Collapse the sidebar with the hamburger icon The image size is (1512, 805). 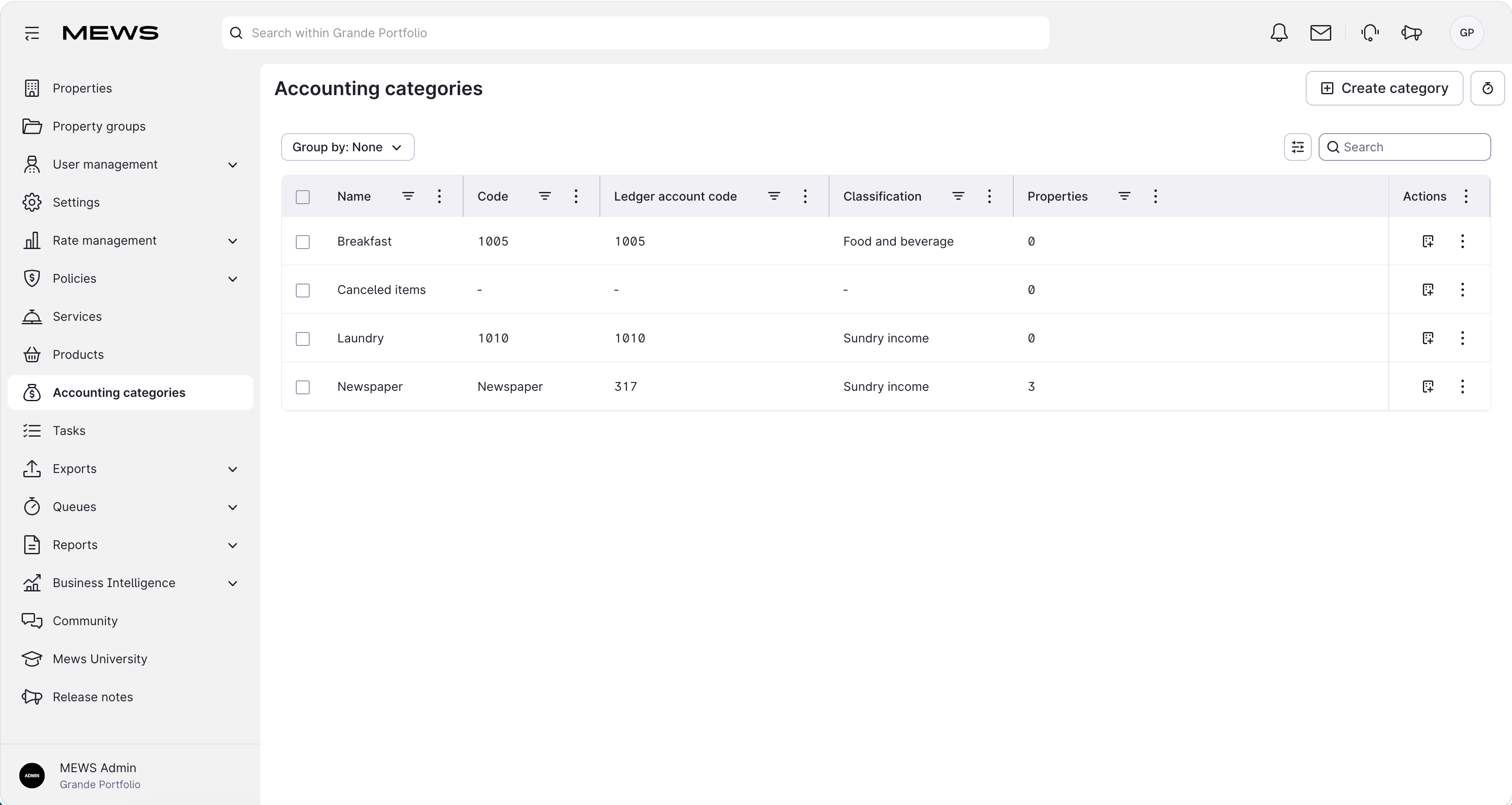32,33
